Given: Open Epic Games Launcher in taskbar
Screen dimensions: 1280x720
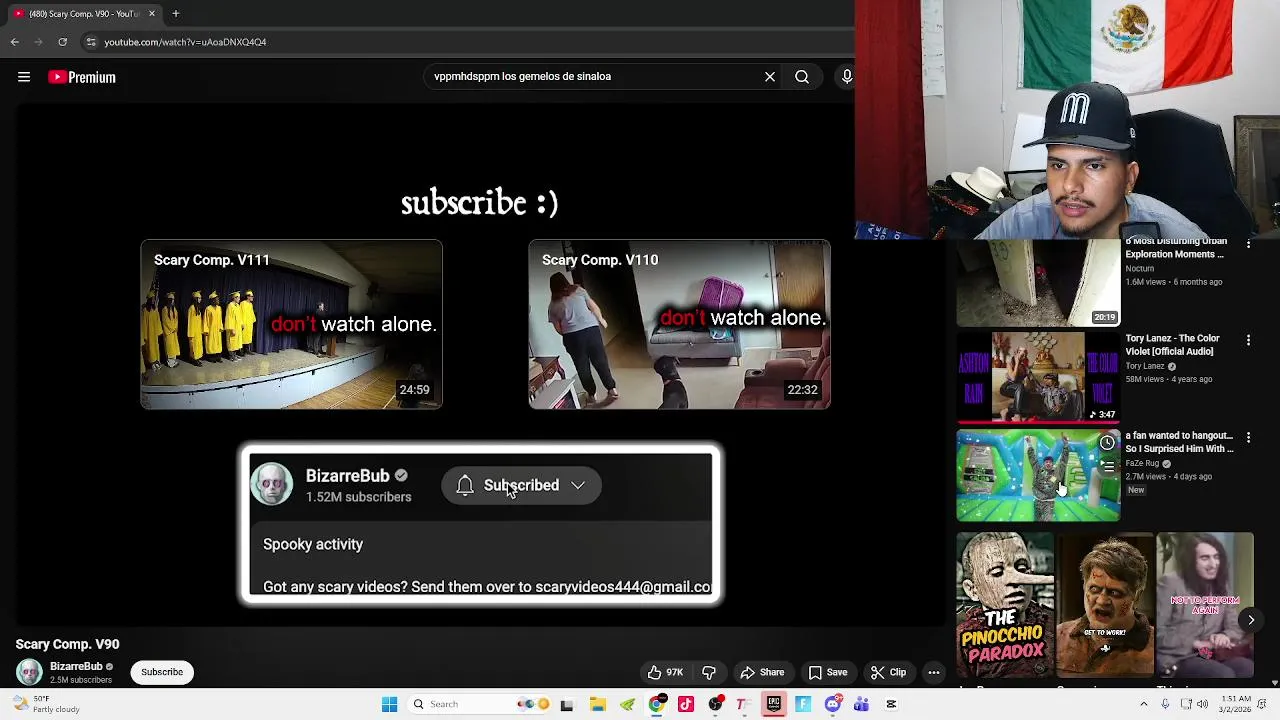Looking at the screenshot, I should click(774, 704).
